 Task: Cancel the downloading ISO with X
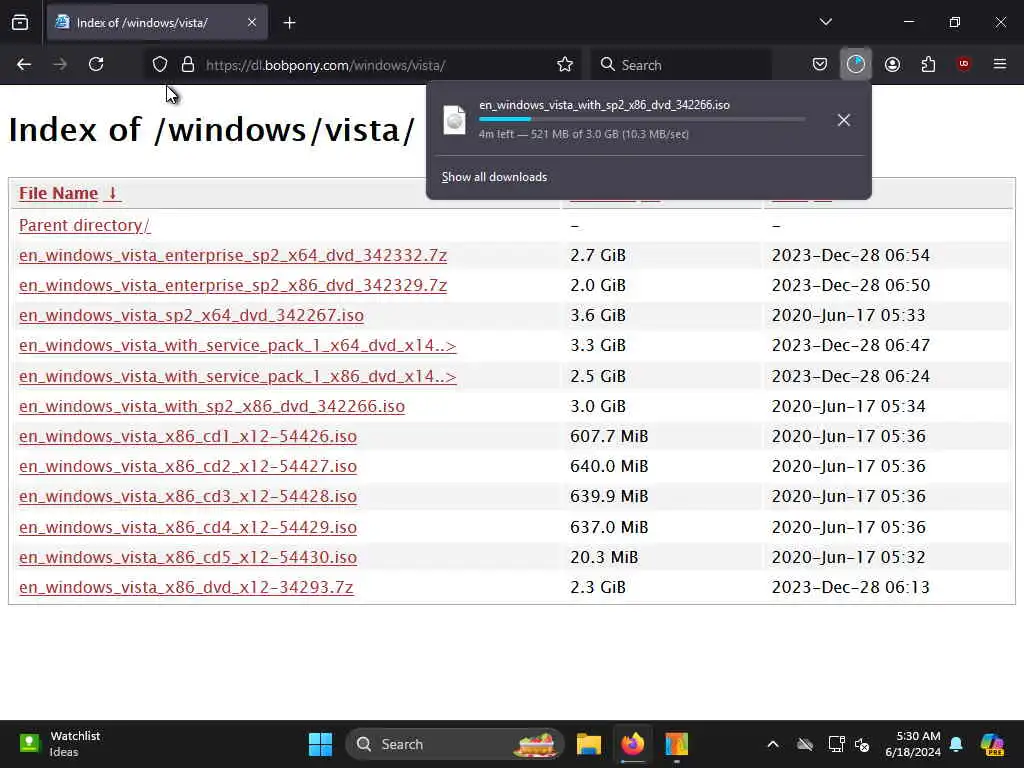(x=844, y=120)
